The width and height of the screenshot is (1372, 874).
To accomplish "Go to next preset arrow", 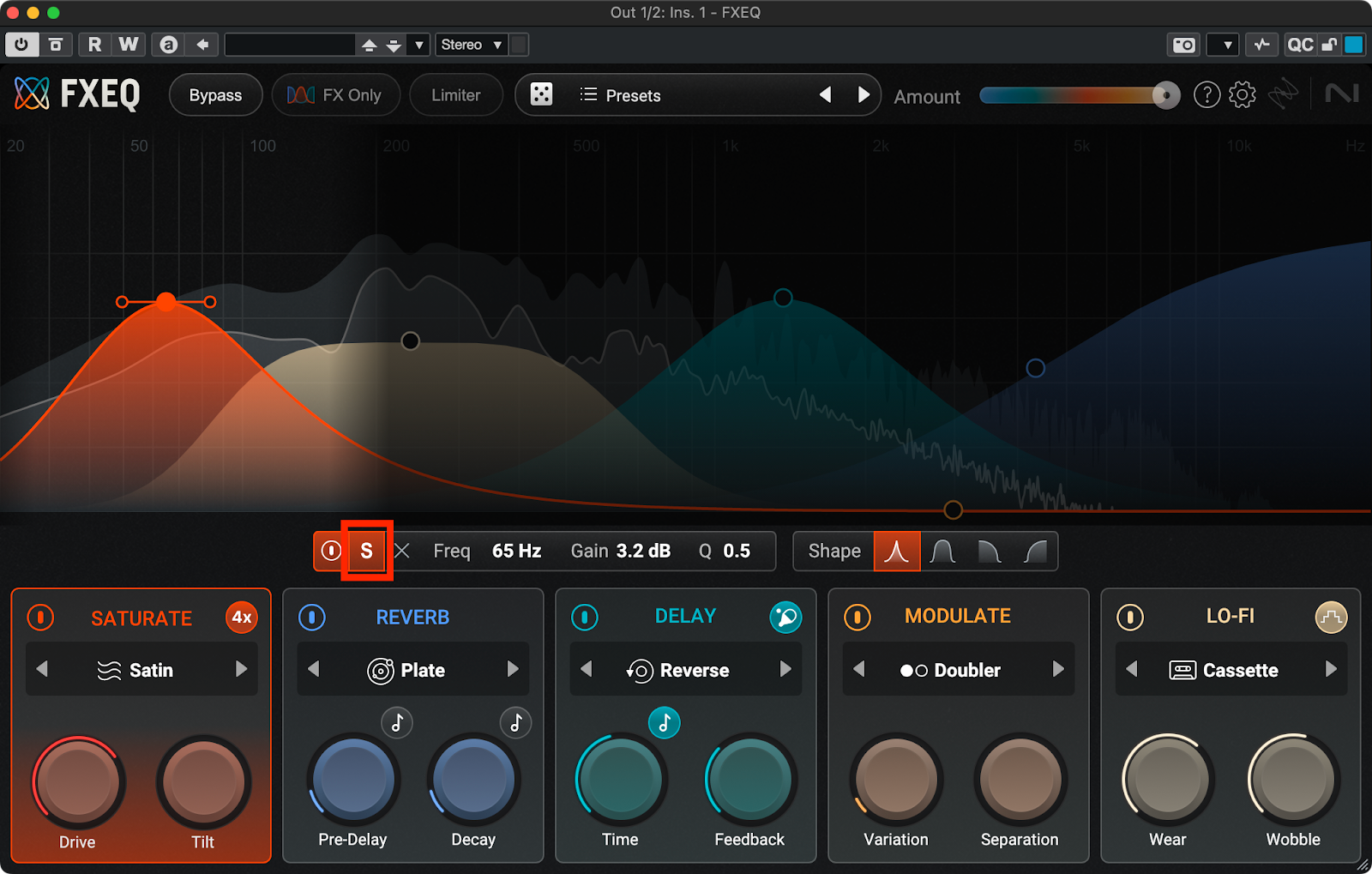I will pyautogui.click(x=864, y=94).
